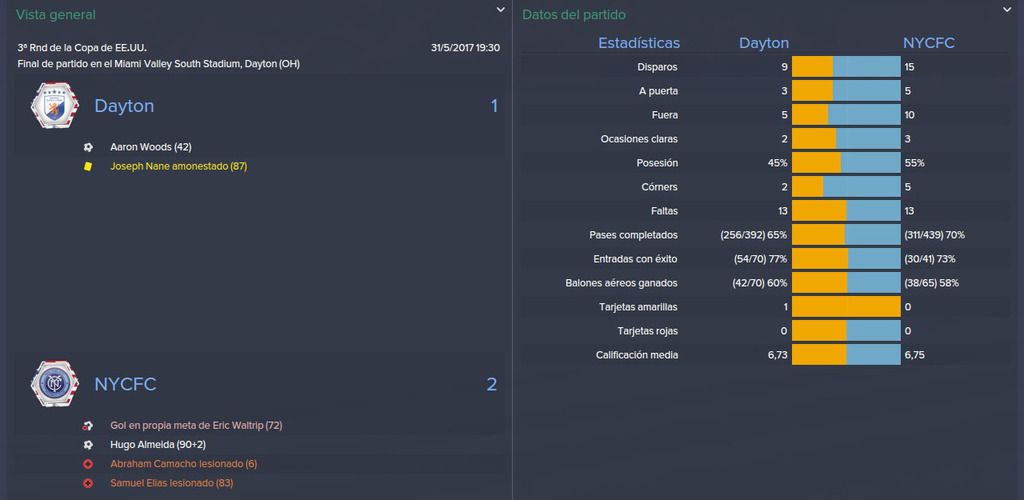
Task: Click the own goal icon for Eric Waltrip
Action: [x=88, y=426]
